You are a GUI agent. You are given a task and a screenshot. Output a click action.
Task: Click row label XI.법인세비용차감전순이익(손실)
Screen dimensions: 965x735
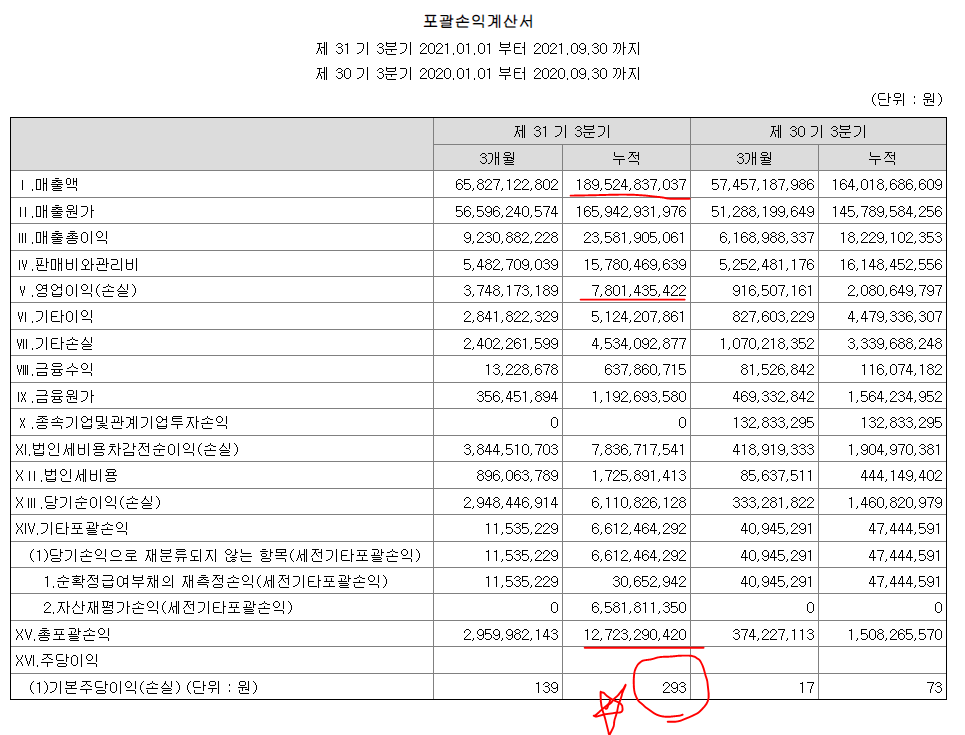click(x=127, y=449)
